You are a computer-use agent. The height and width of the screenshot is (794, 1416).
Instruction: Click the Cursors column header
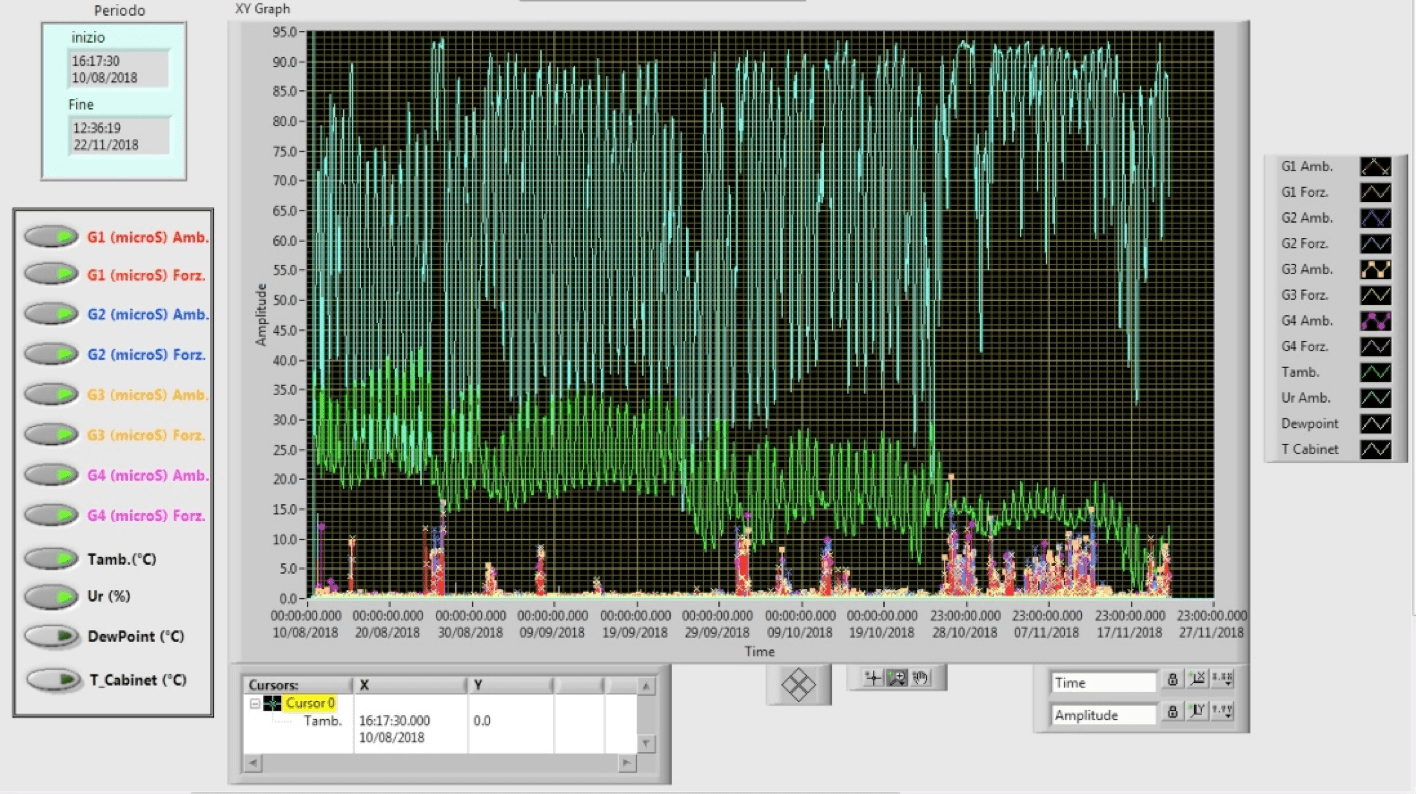tap(299, 685)
